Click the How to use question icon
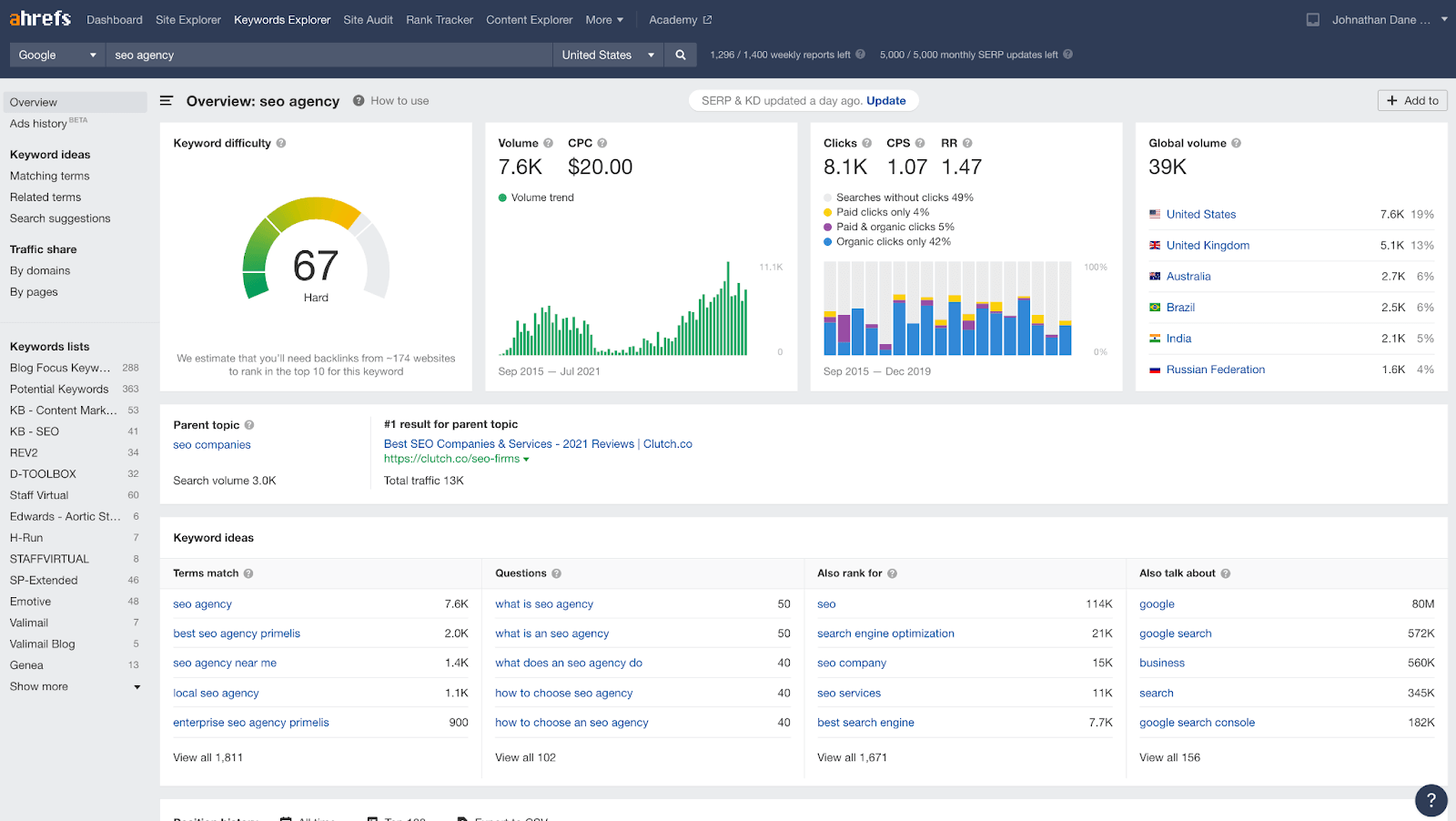Image resolution: width=1456 pixels, height=821 pixels. tap(359, 101)
